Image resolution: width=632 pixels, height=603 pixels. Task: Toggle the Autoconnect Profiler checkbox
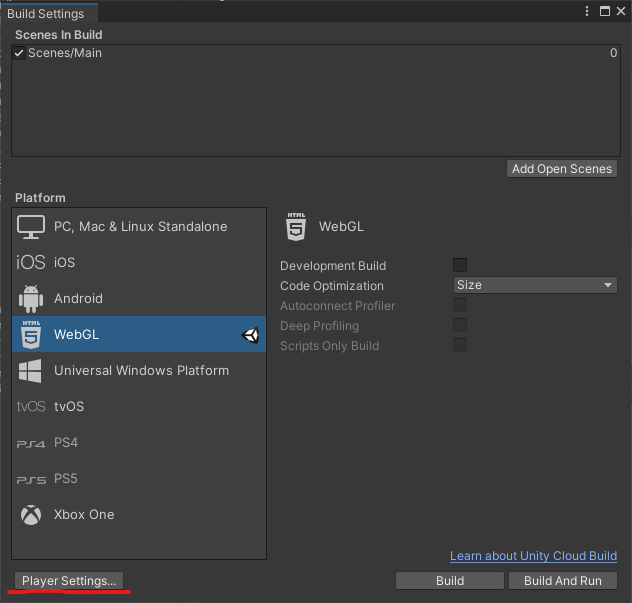[460, 305]
